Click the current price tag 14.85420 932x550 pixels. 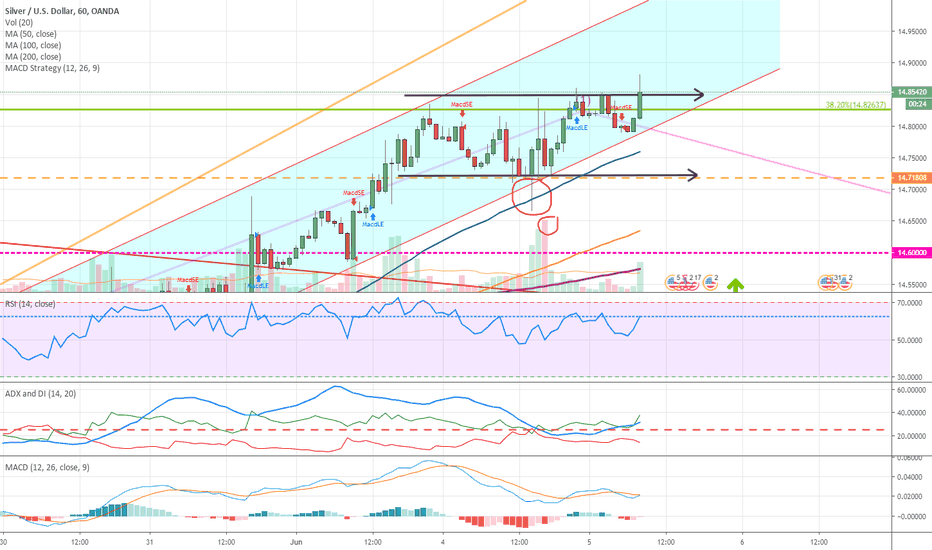(911, 92)
